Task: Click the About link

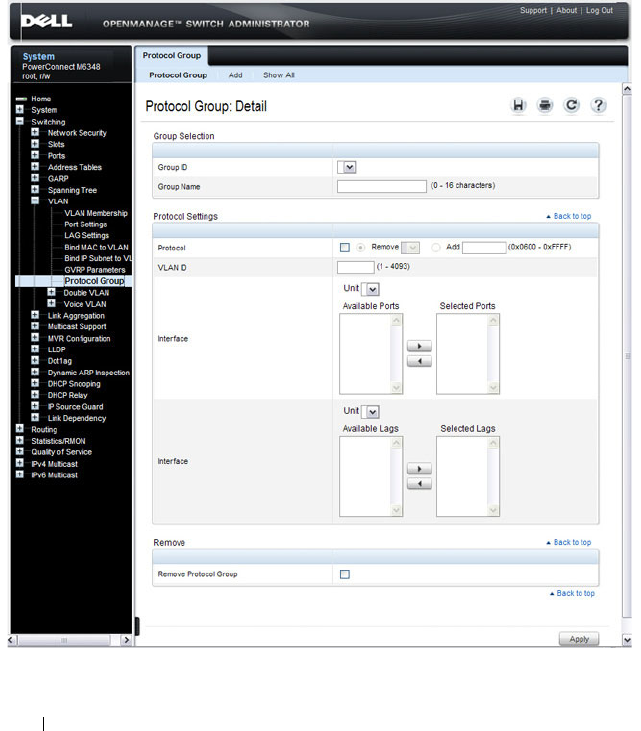Action: click(566, 10)
